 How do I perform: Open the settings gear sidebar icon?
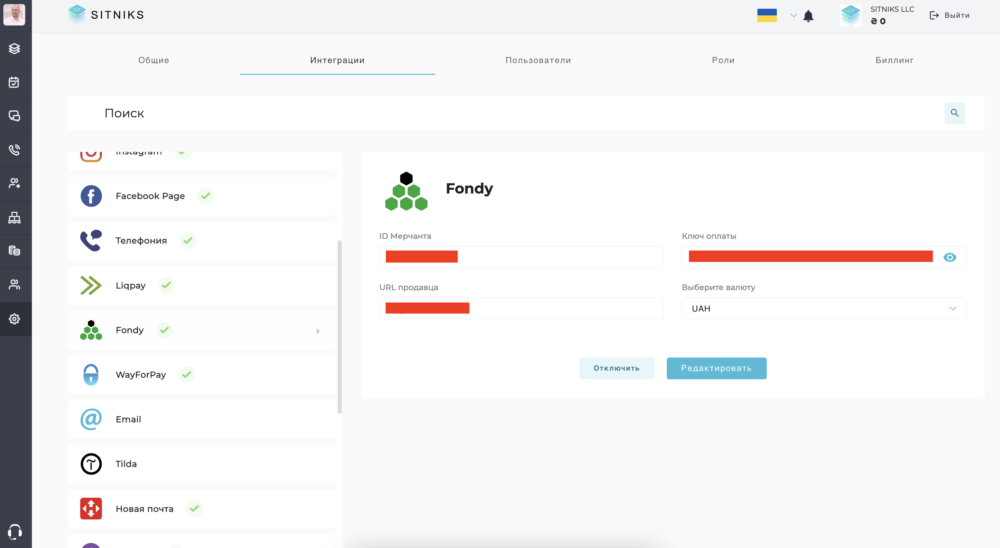click(x=14, y=318)
